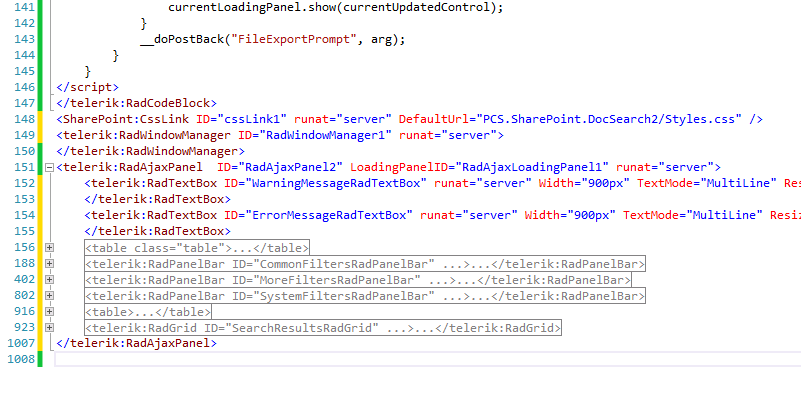Click line number 144
Viewport: 801px width, 393px height.
click(25, 55)
